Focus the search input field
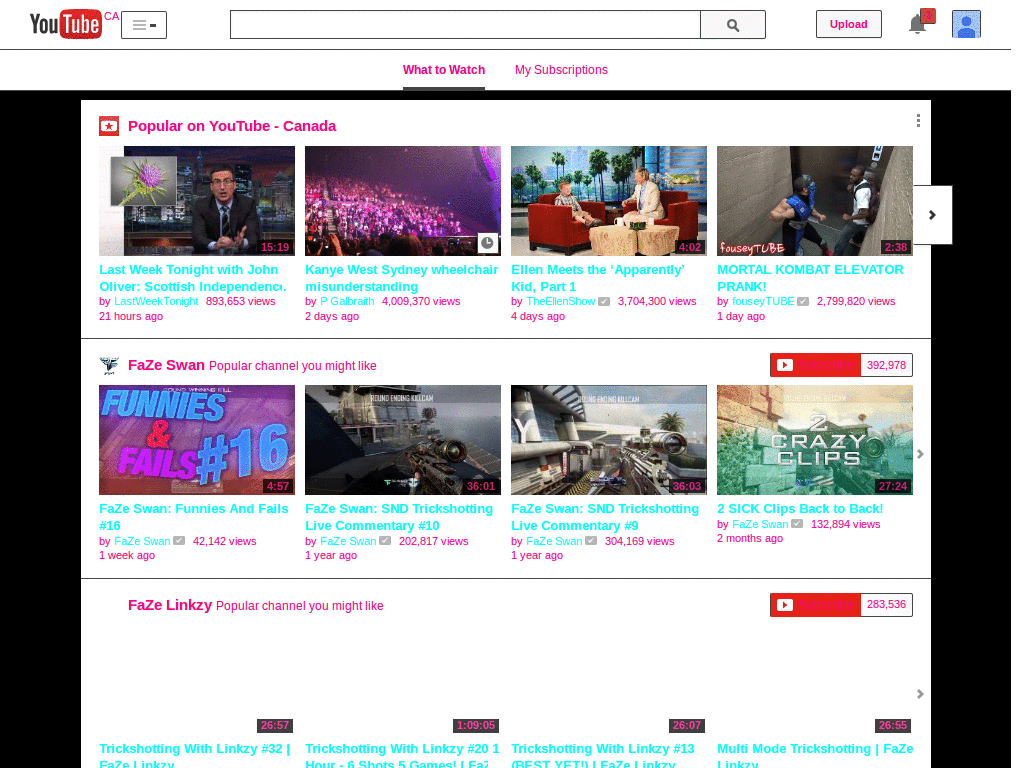Viewport: 1024px width, 768px height. (x=465, y=25)
